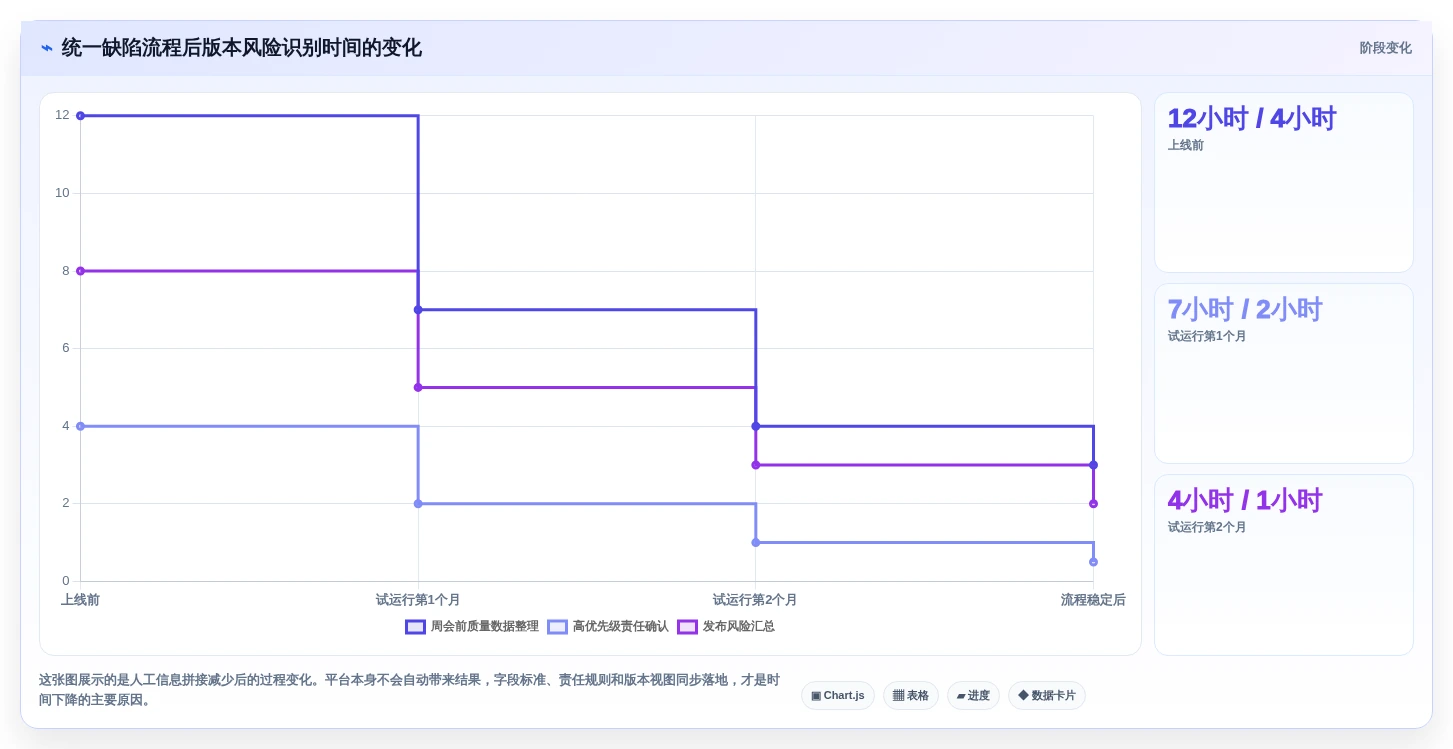Toggle the 高优先级责任确认 legend swatch
The height and width of the screenshot is (749, 1453).
[557, 627]
